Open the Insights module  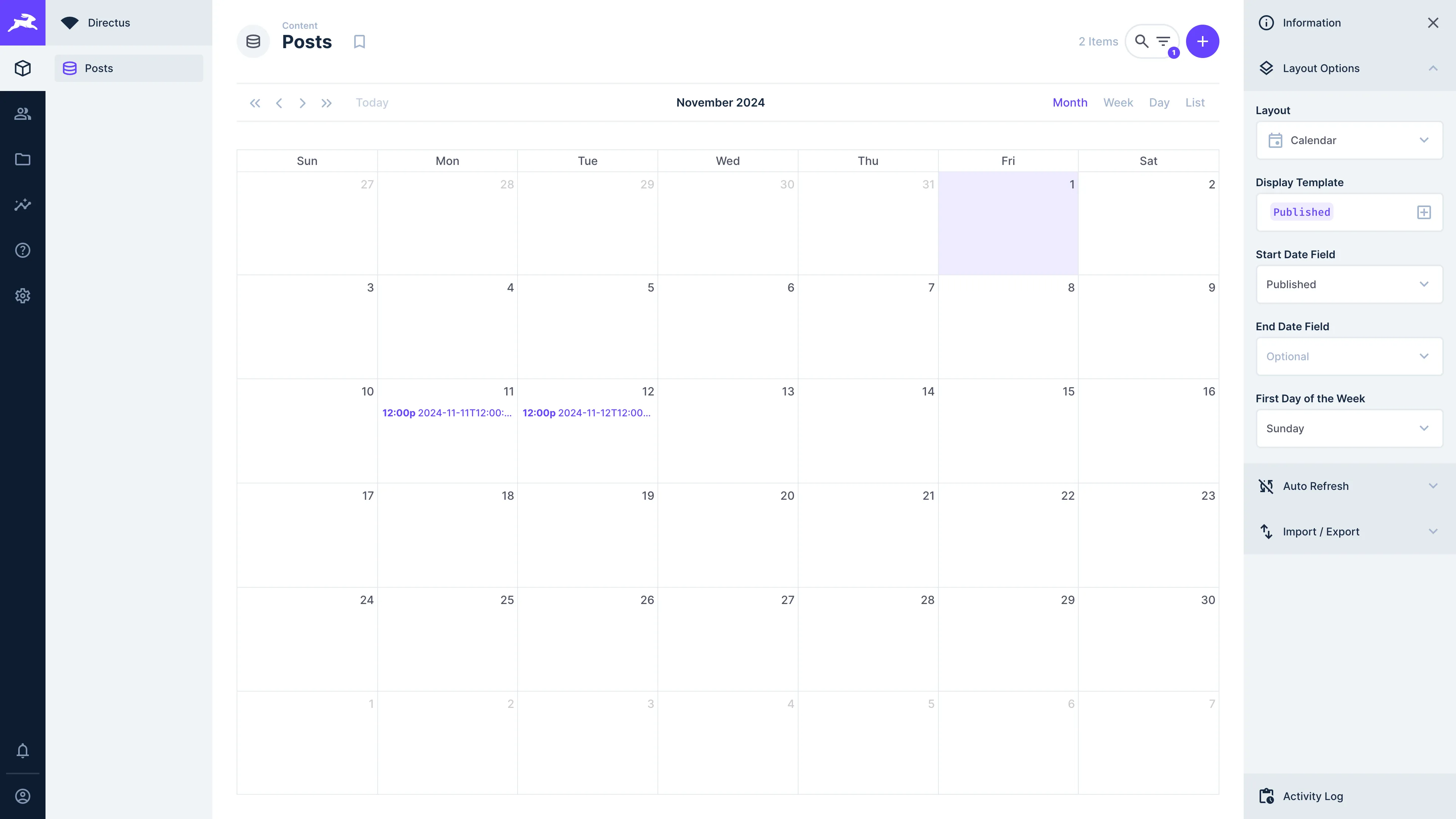pos(23,205)
